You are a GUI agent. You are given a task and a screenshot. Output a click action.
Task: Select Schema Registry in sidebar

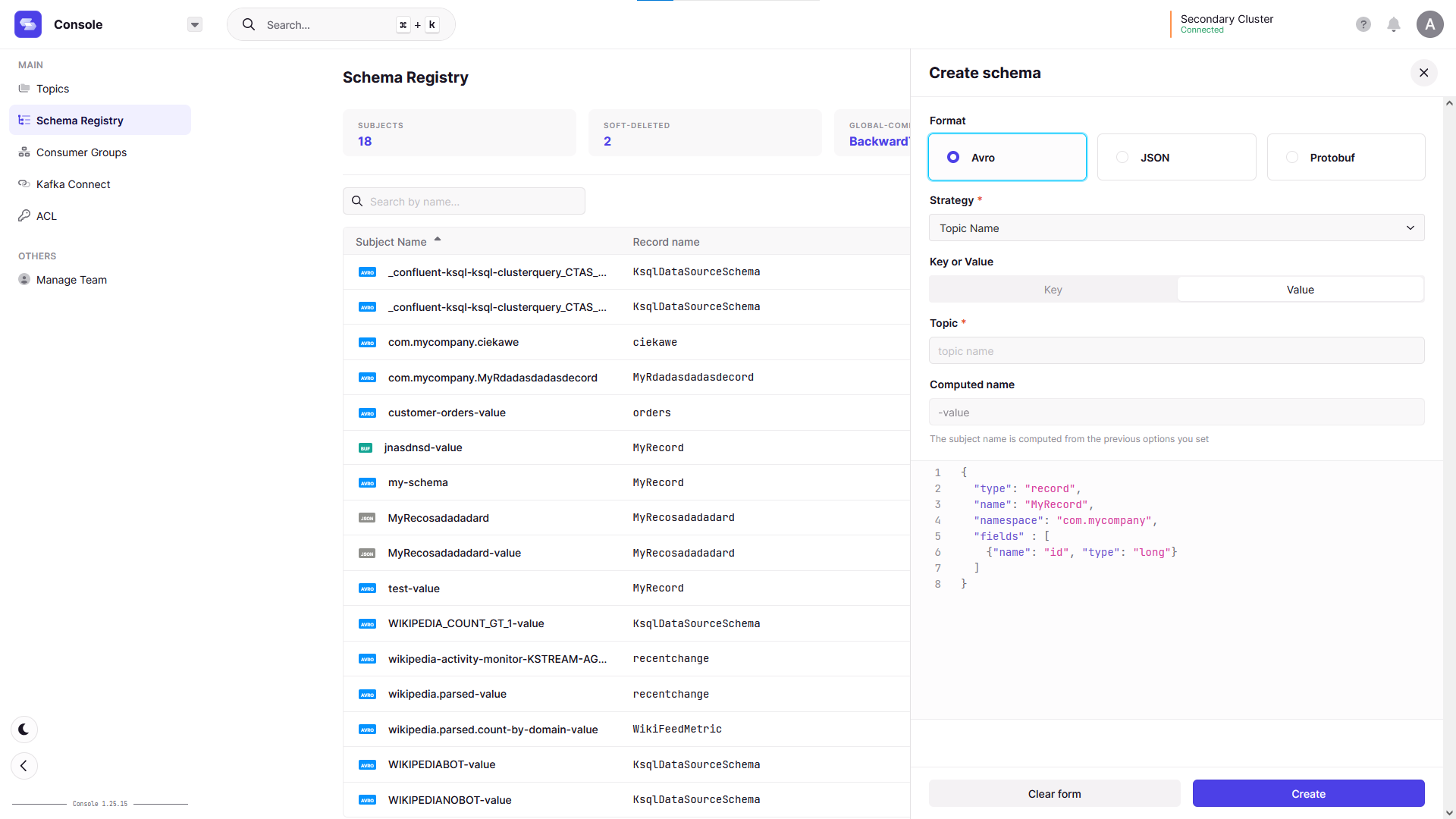(x=100, y=121)
